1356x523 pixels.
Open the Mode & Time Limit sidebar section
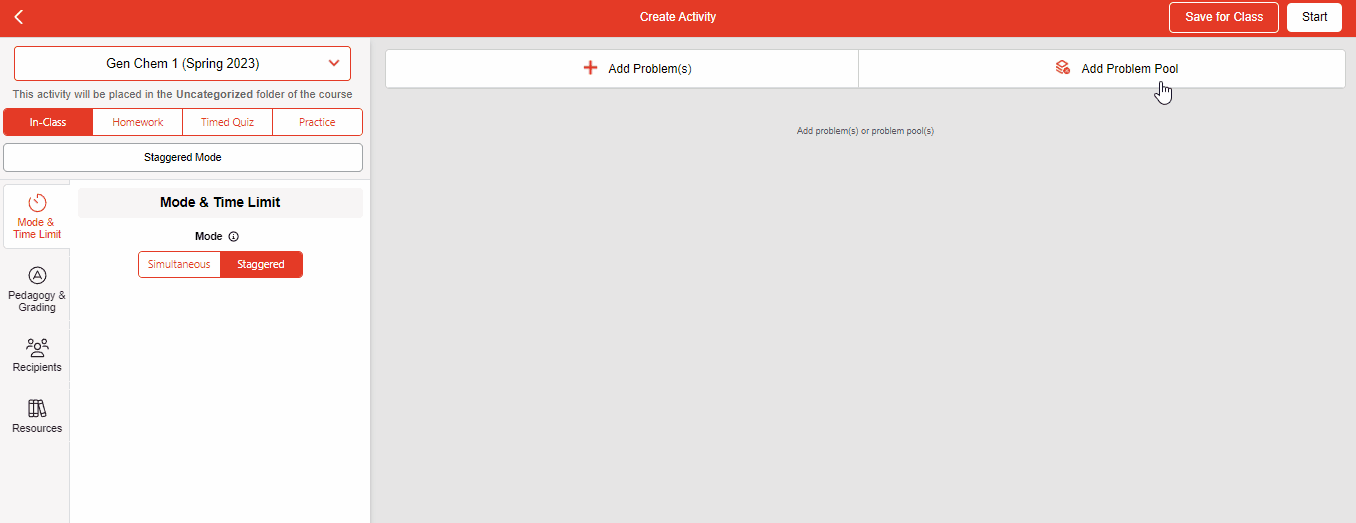(x=37, y=215)
